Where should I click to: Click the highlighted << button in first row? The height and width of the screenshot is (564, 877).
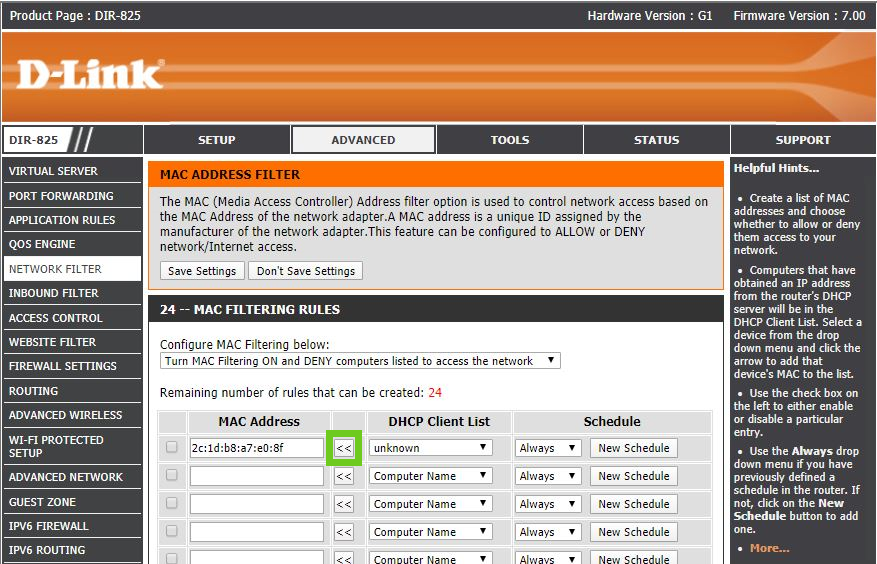[x=344, y=448]
